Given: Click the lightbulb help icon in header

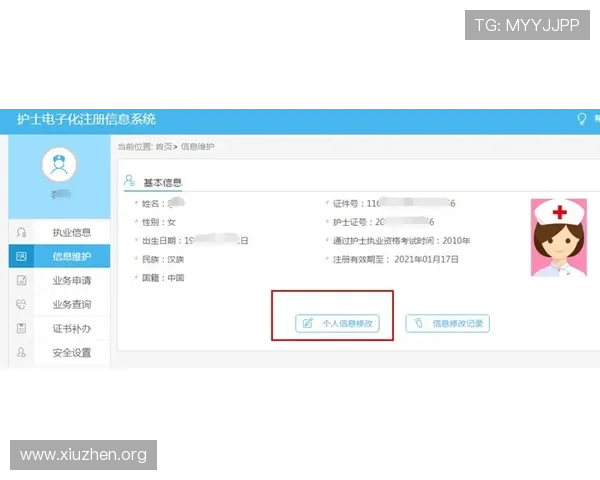Looking at the screenshot, I should (581, 119).
